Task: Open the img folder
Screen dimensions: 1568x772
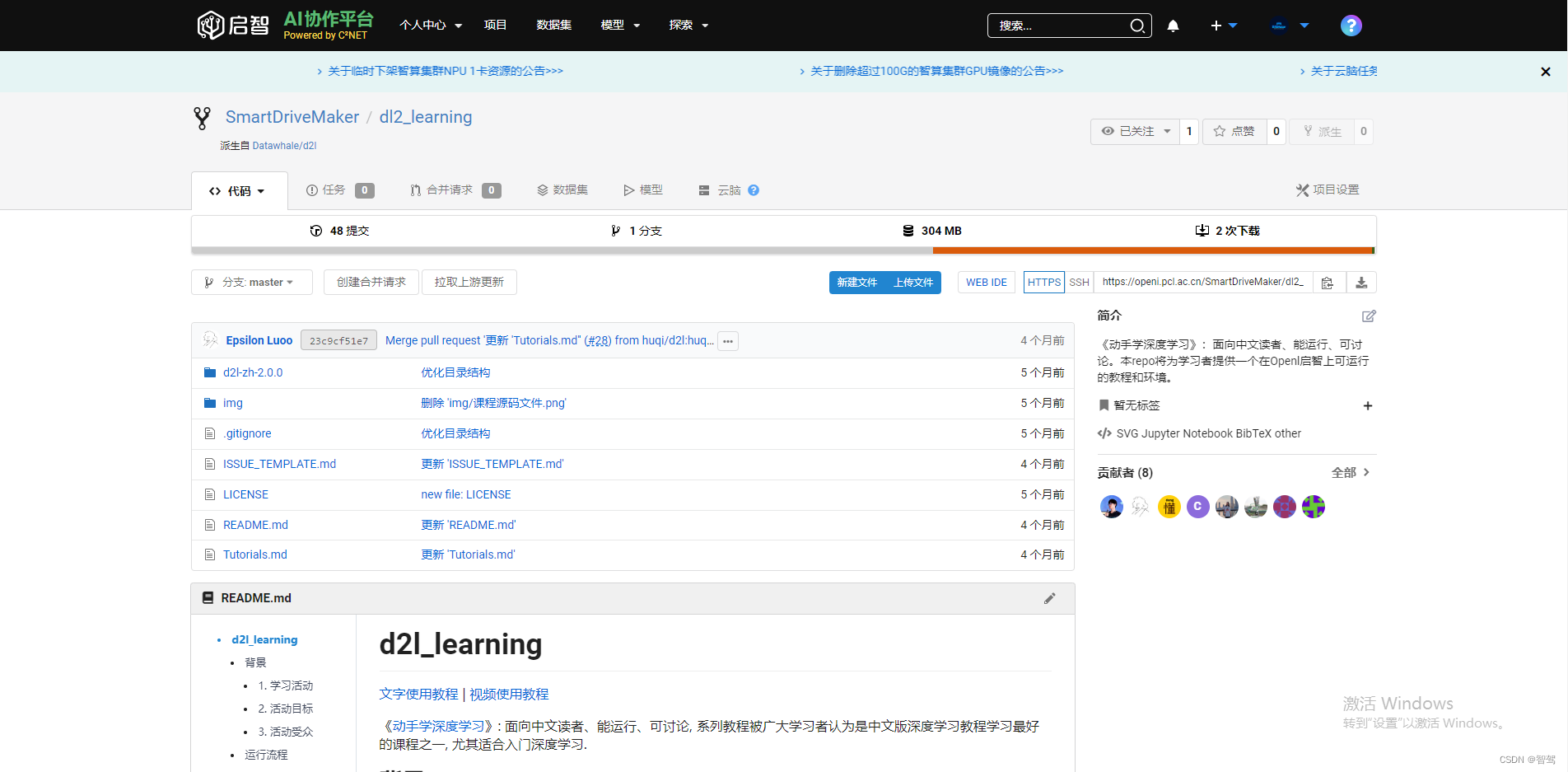Action: pyautogui.click(x=233, y=403)
